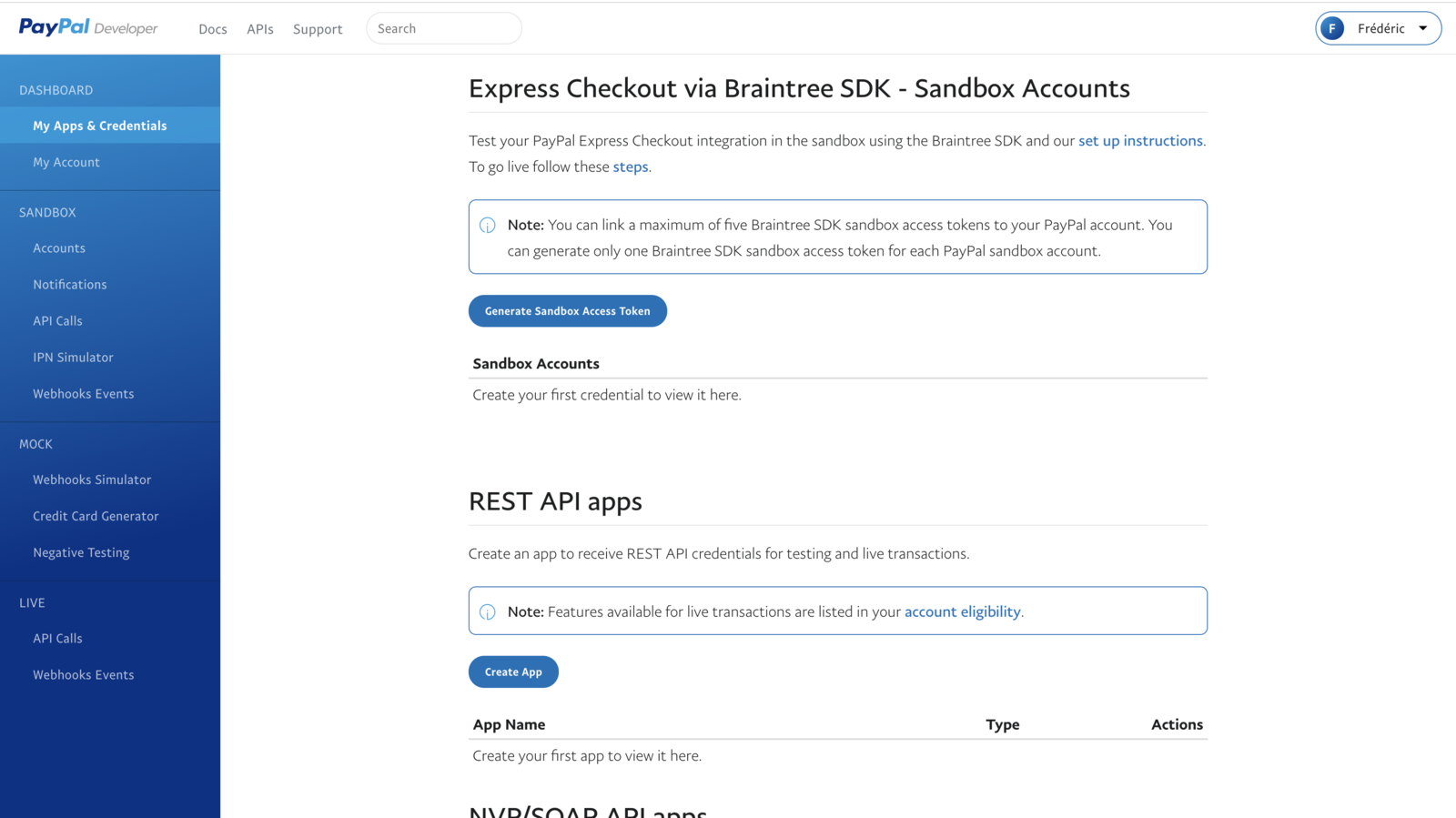Expand the Frédéric account dropdown arrow
This screenshot has height=818, width=1456.
pos(1423,28)
